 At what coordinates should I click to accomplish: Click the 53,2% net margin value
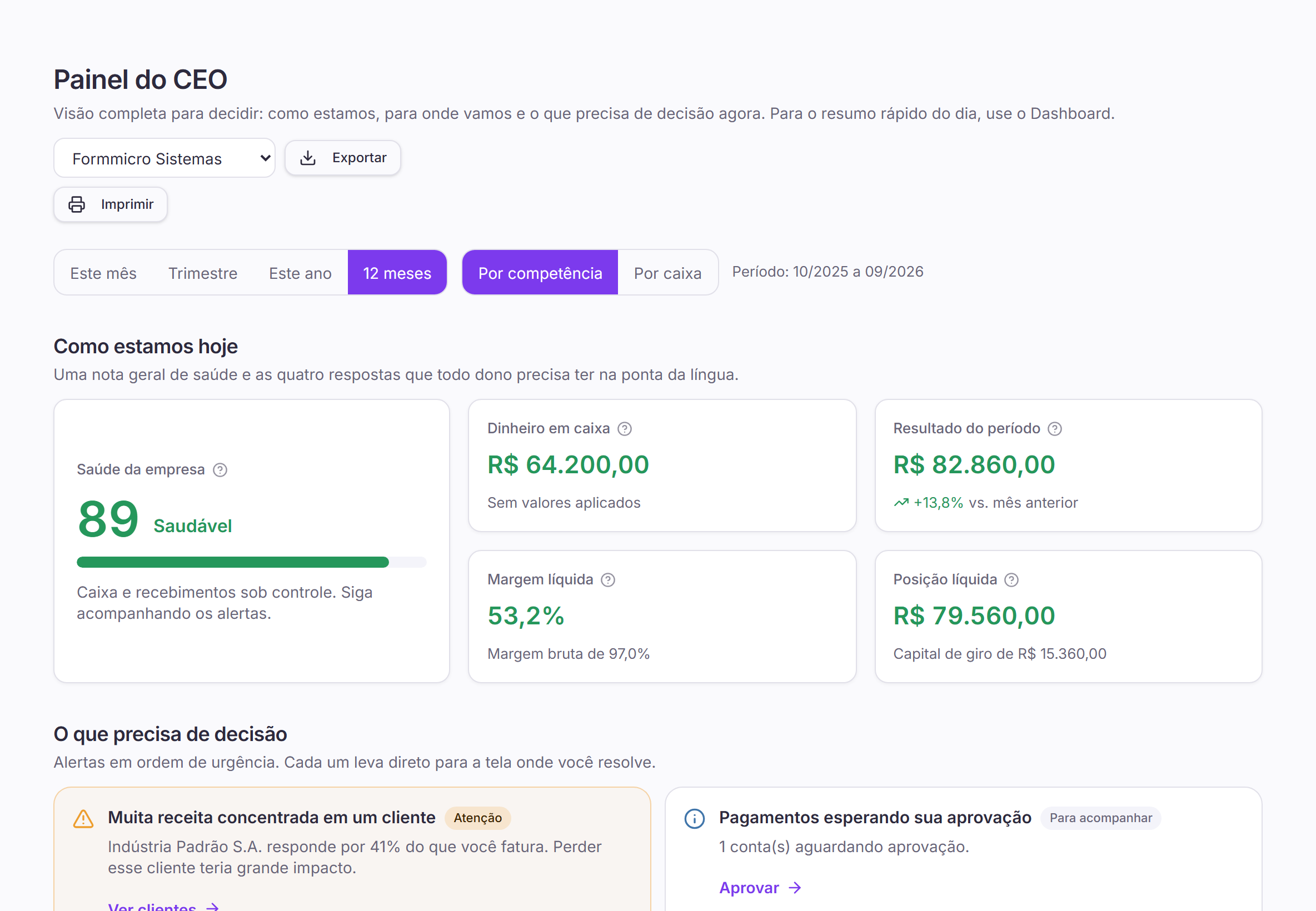(x=526, y=616)
